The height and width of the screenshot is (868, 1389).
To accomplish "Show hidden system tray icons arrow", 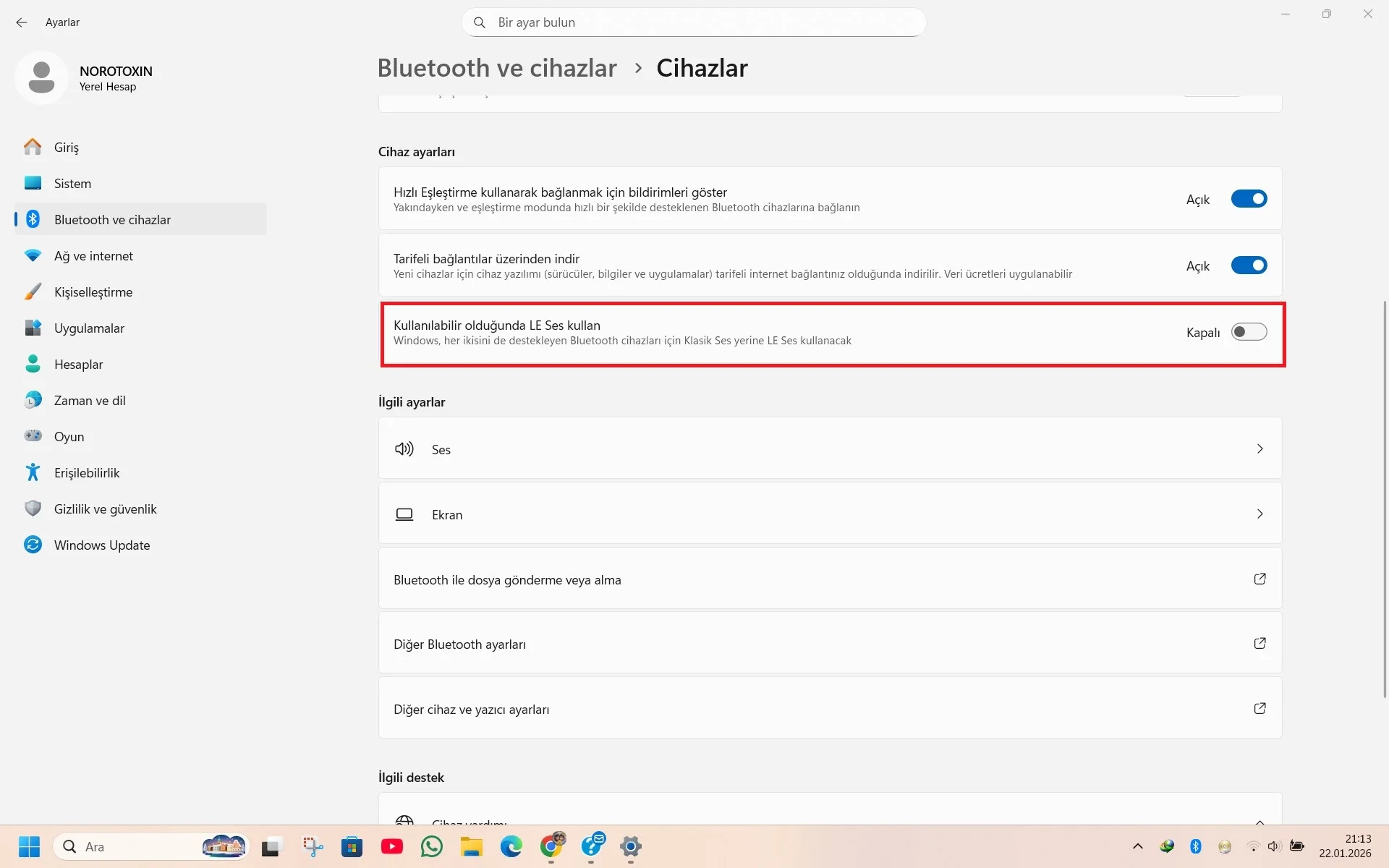I will point(1137,846).
